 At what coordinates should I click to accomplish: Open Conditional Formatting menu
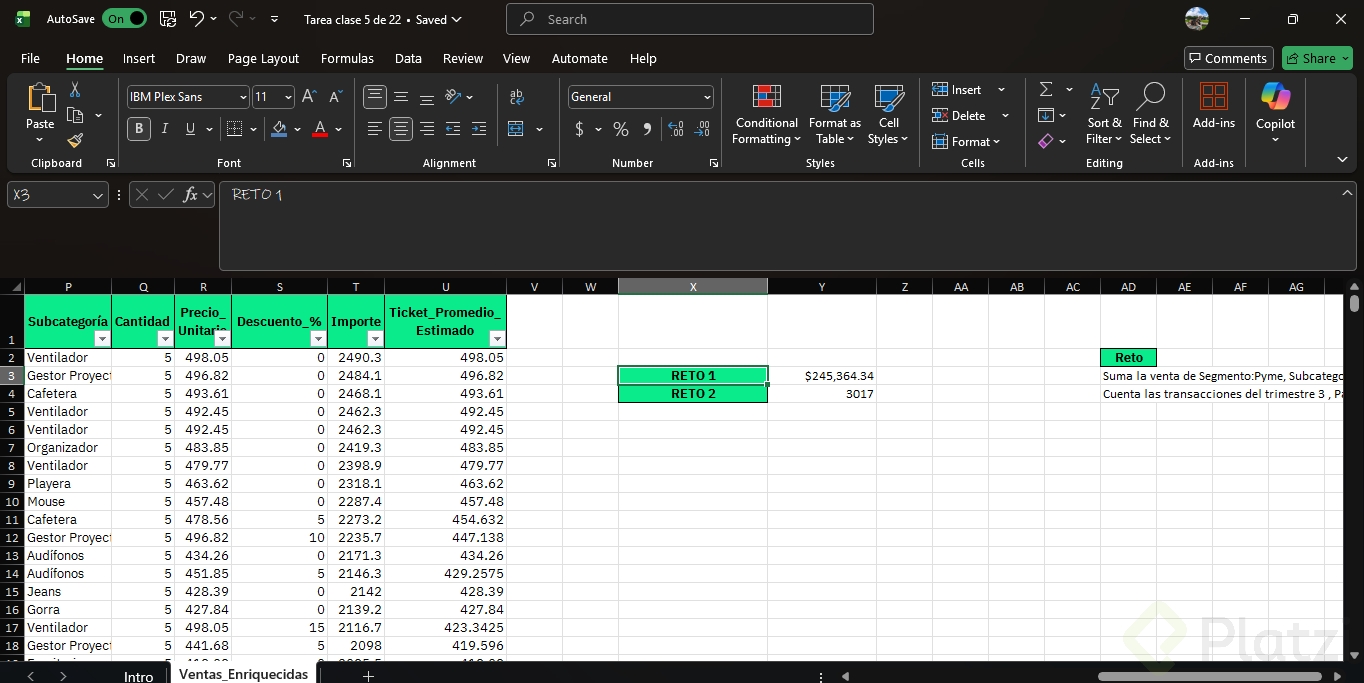(766, 115)
